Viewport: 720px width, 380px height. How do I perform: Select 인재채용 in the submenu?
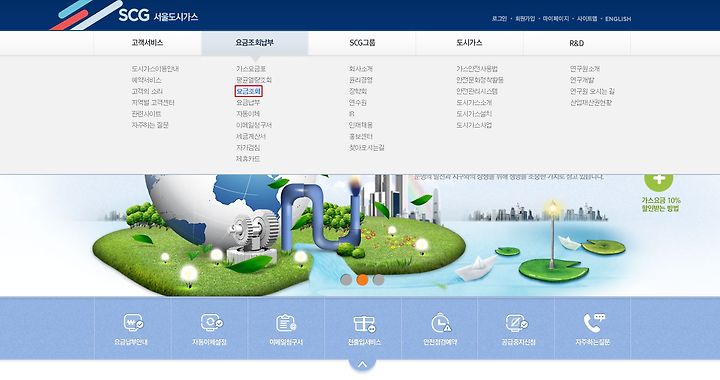361,125
